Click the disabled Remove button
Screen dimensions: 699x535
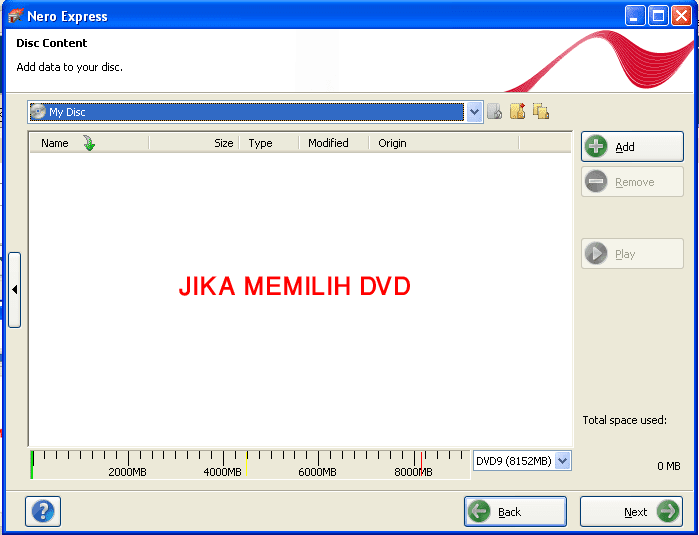click(632, 181)
